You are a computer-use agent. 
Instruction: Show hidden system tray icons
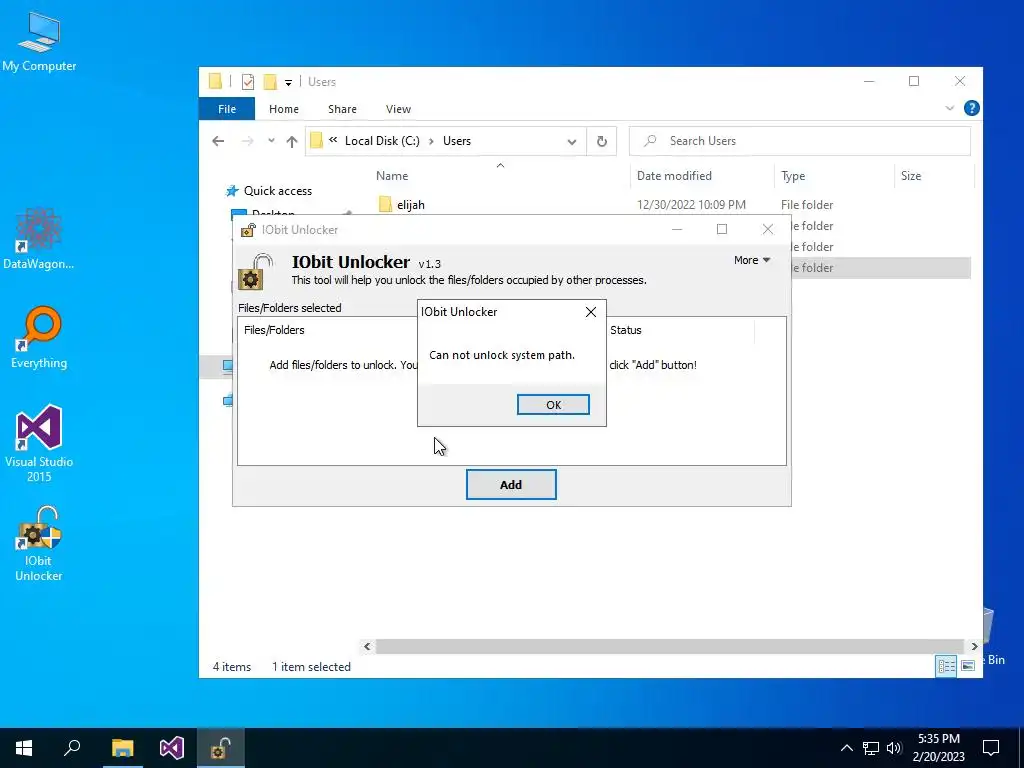(x=846, y=748)
